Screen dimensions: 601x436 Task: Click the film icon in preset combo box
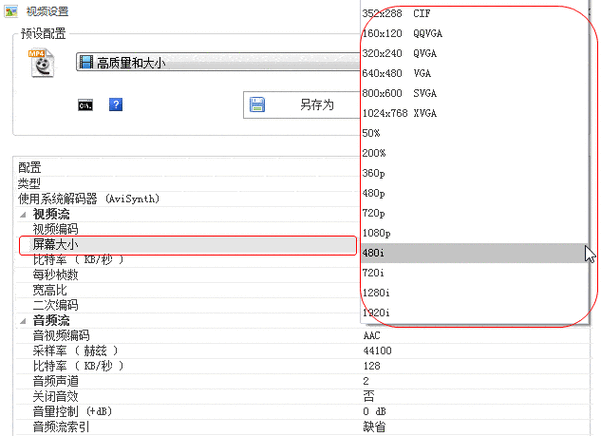click(87, 63)
